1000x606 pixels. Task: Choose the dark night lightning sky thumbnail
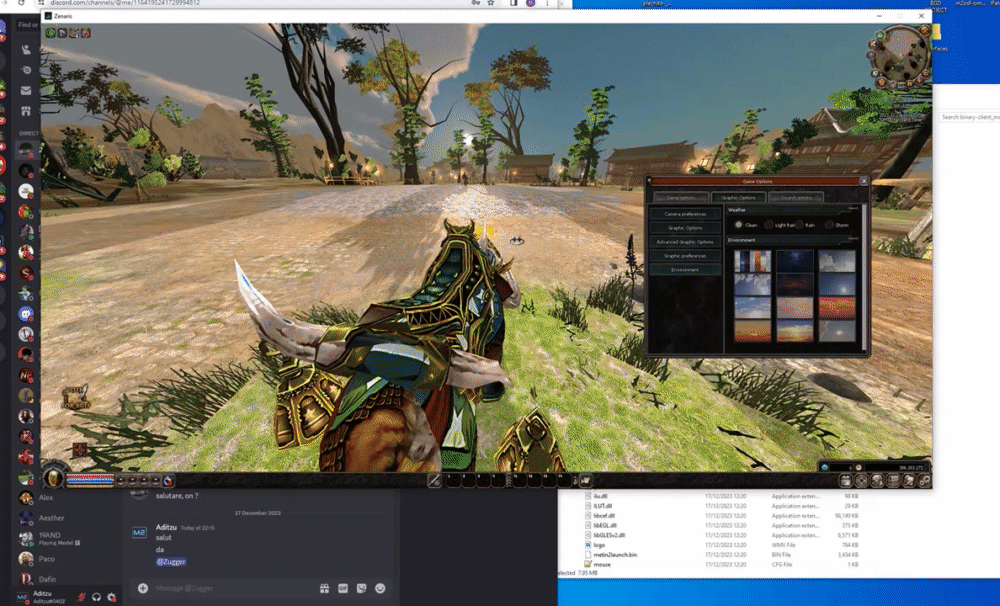point(795,261)
